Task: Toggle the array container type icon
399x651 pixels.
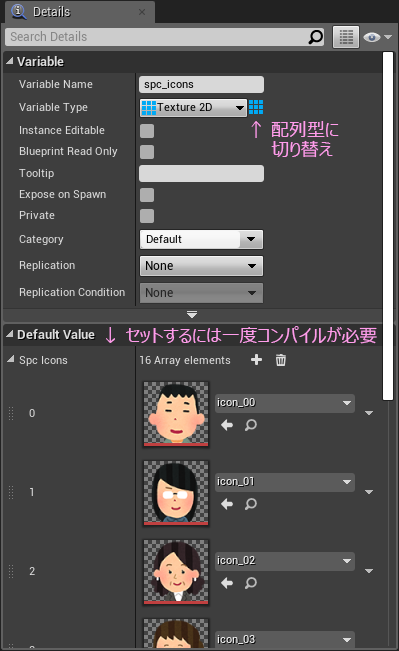Action: (256, 107)
